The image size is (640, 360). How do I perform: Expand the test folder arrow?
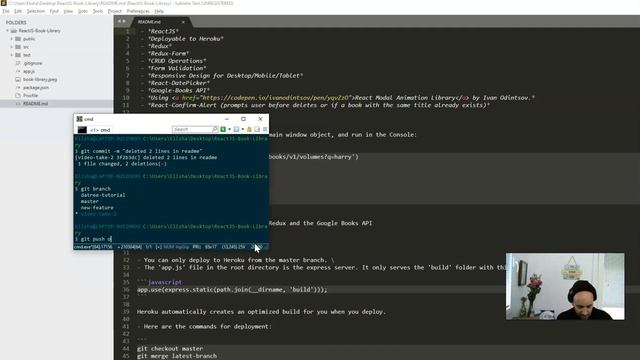11,55
